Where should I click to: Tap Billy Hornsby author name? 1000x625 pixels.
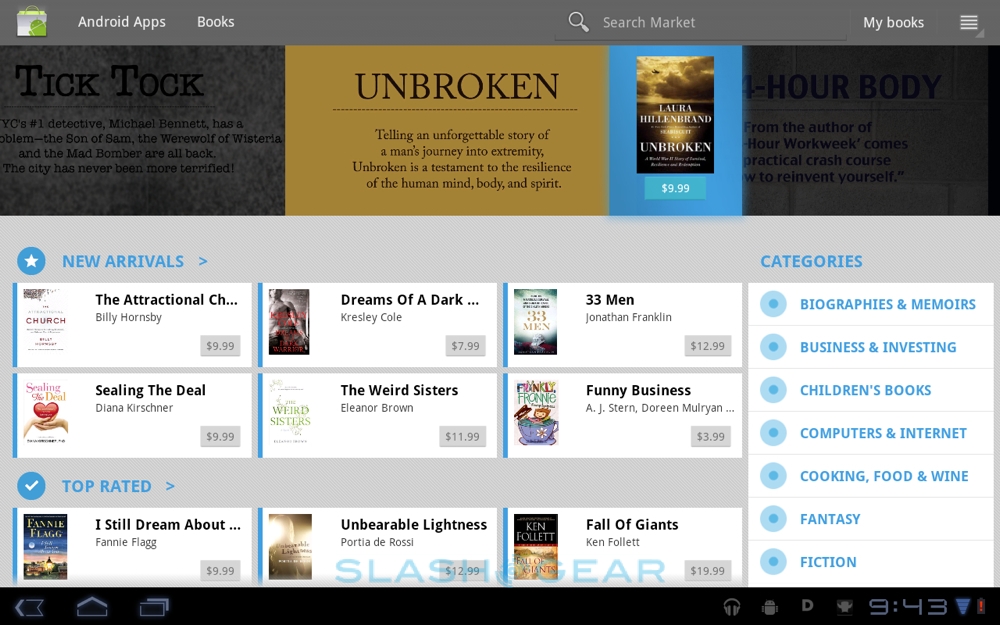pos(128,318)
